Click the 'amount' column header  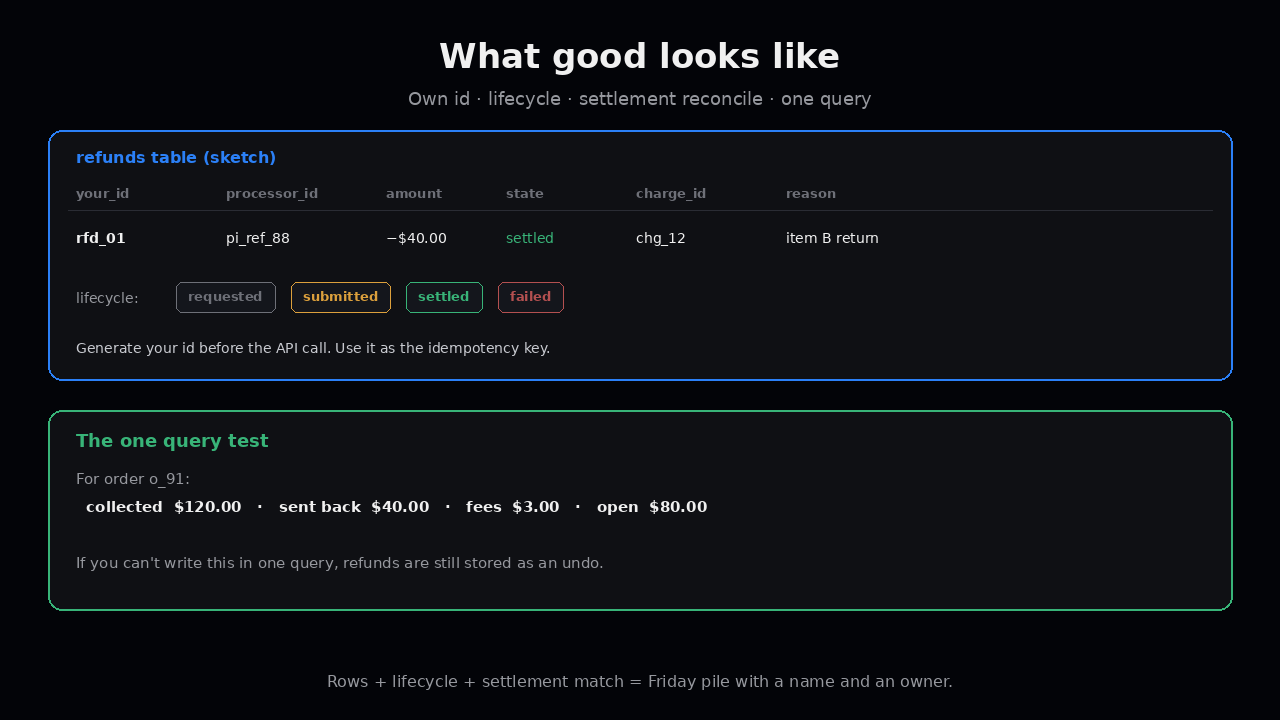click(414, 194)
